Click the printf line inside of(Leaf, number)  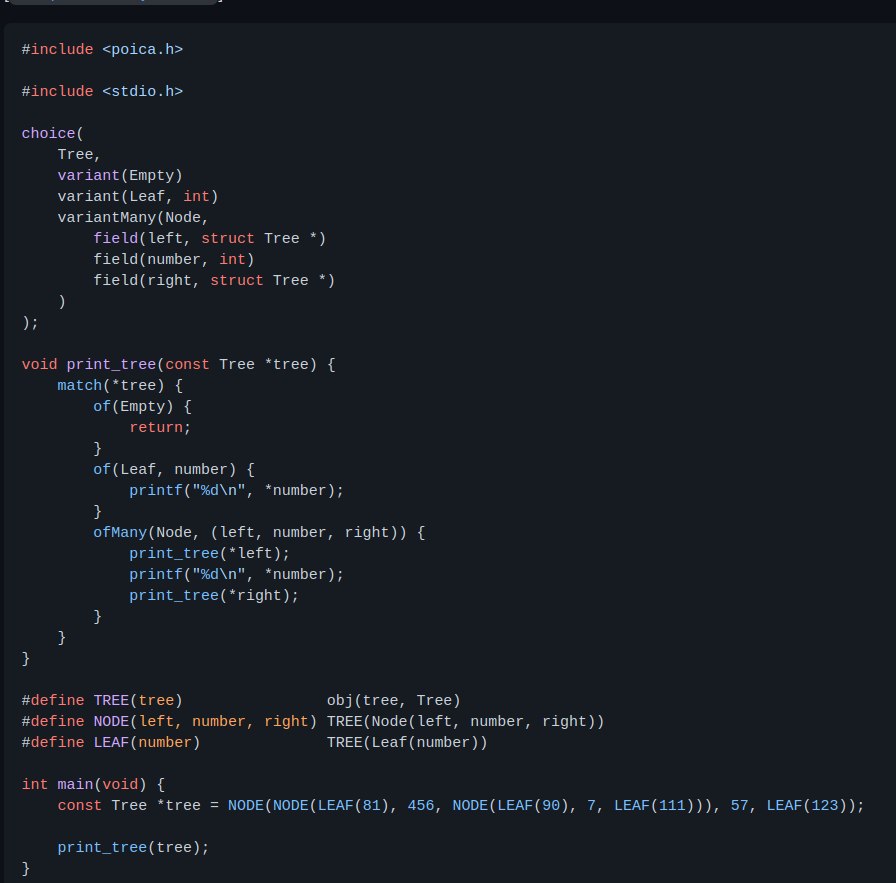(237, 491)
